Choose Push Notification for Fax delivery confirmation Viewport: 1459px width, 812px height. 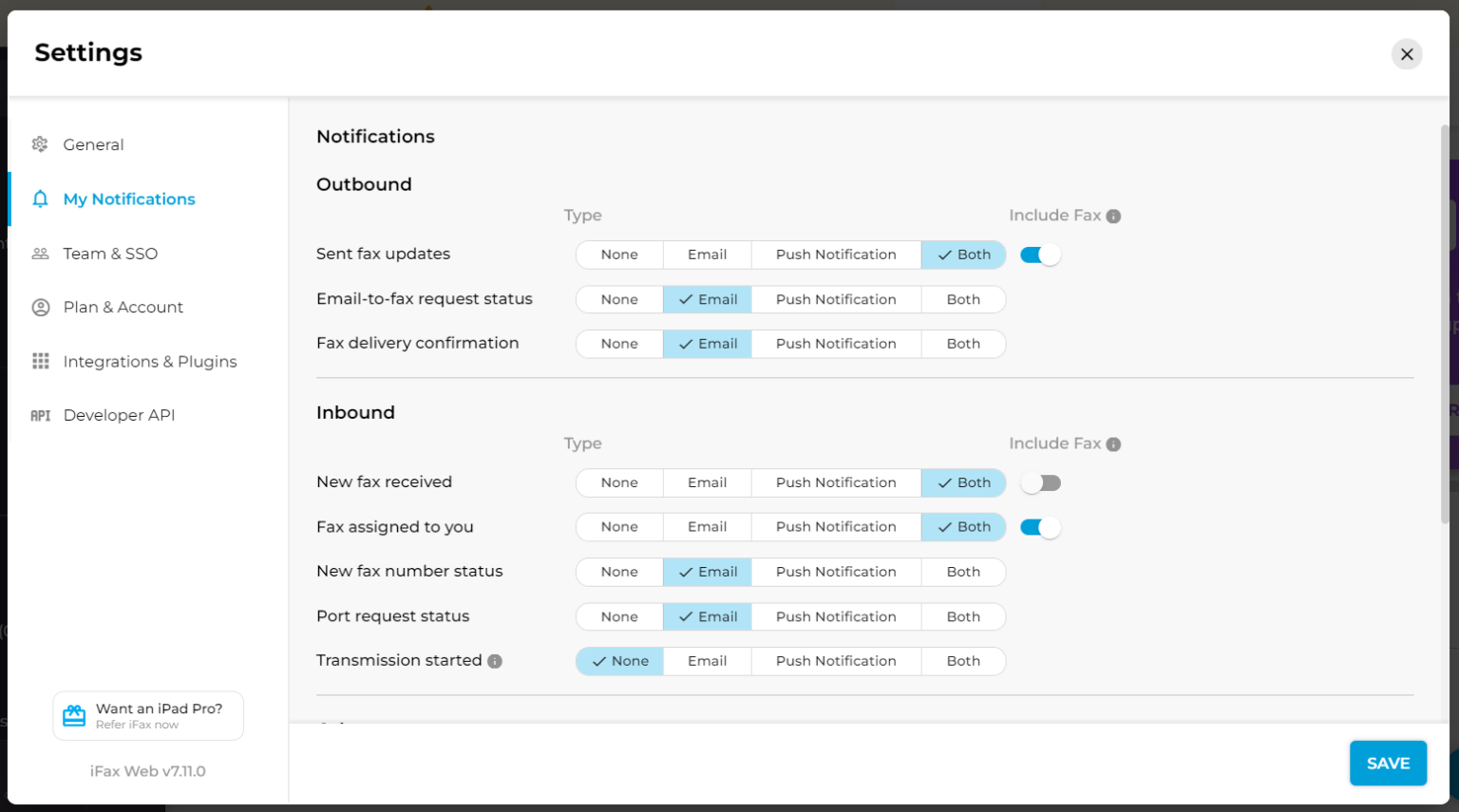(x=835, y=344)
